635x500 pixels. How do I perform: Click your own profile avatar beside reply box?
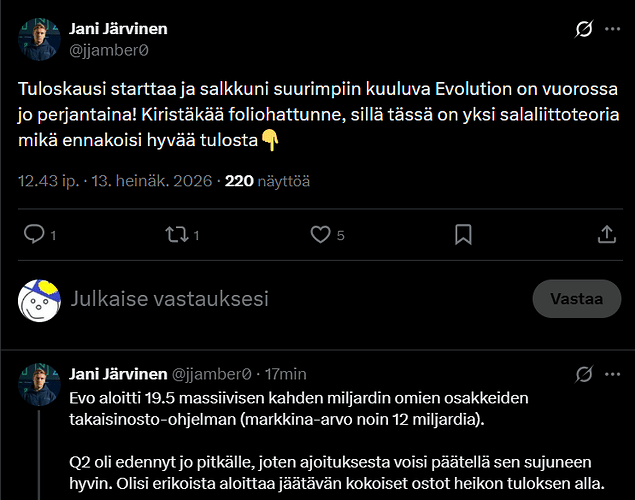[39, 300]
